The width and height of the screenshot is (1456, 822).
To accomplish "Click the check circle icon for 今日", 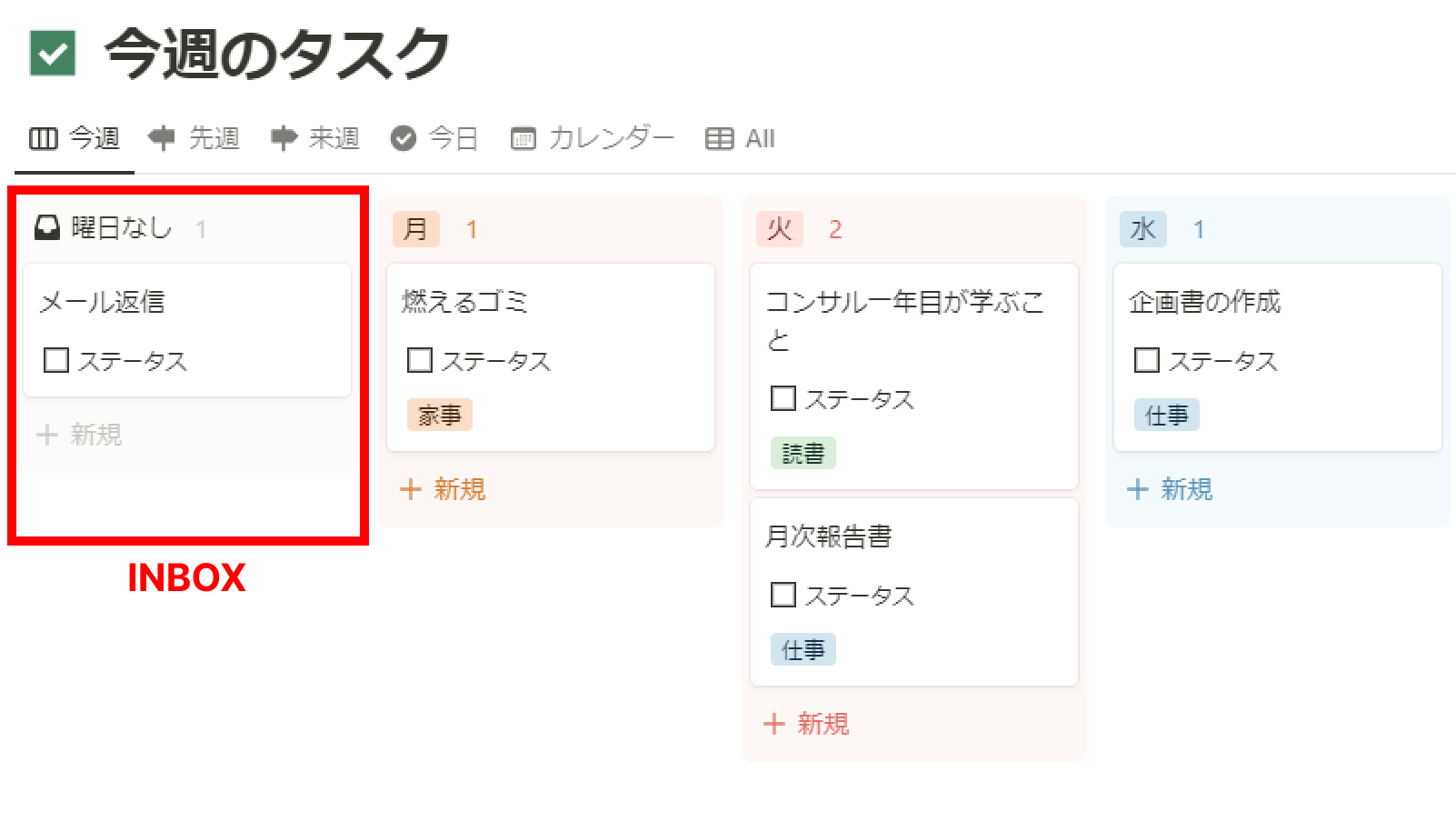I will pos(403,138).
